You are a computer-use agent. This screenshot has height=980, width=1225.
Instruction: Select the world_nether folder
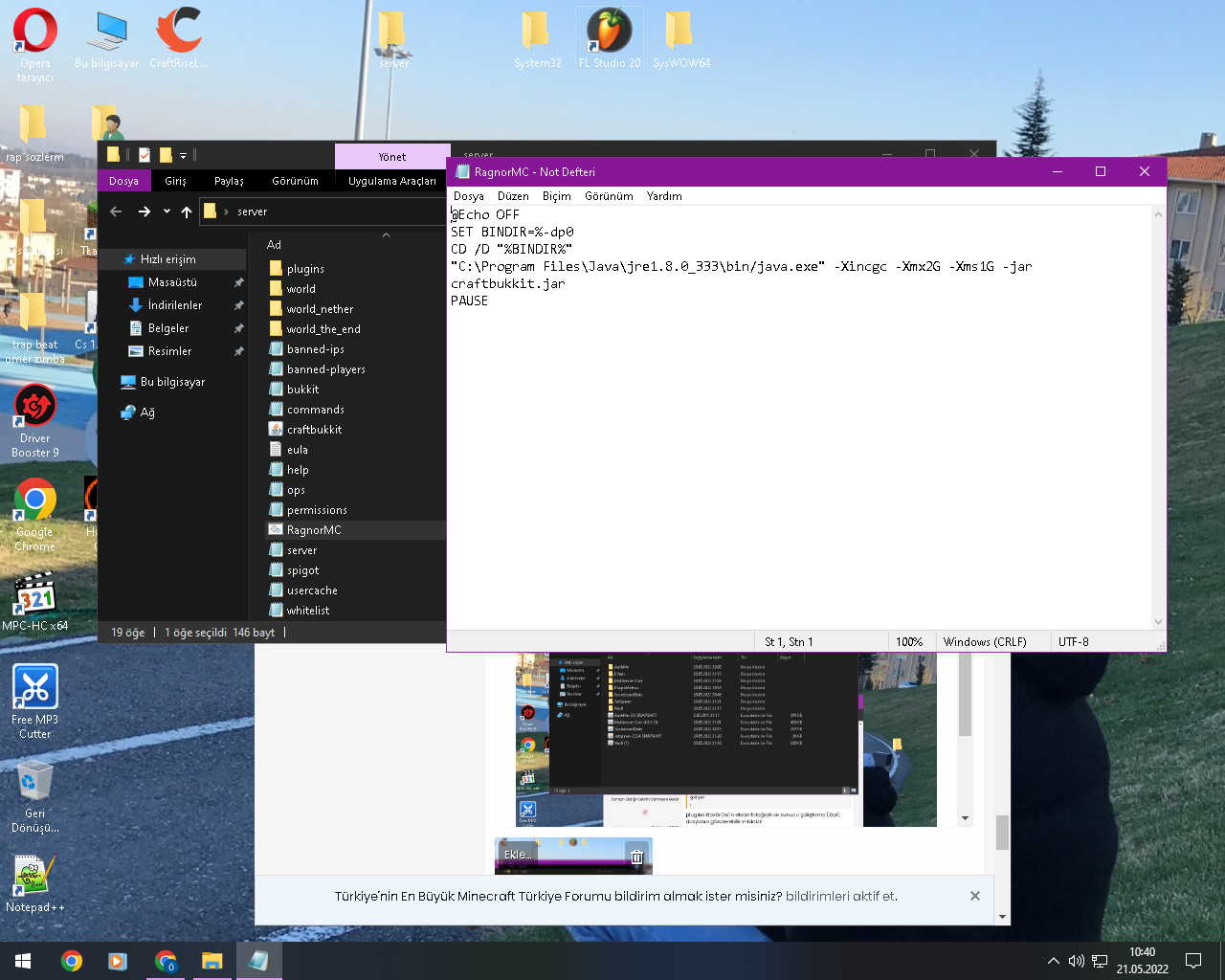click(x=320, y=309)
